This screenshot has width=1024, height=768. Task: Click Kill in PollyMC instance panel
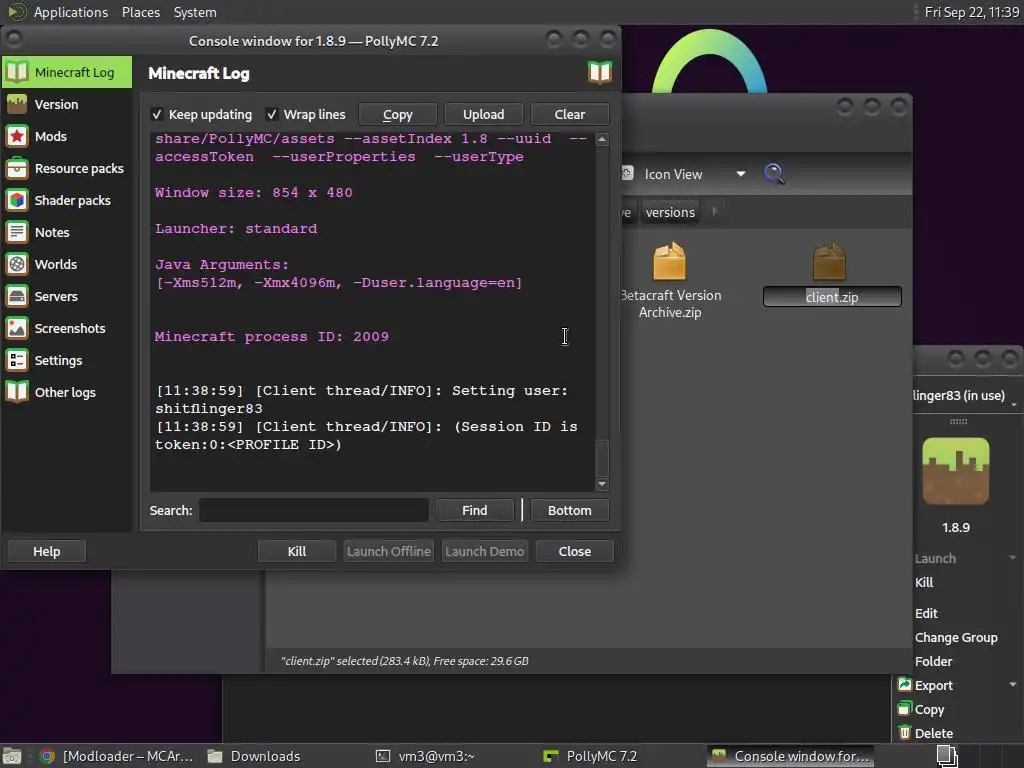point(924,583)
